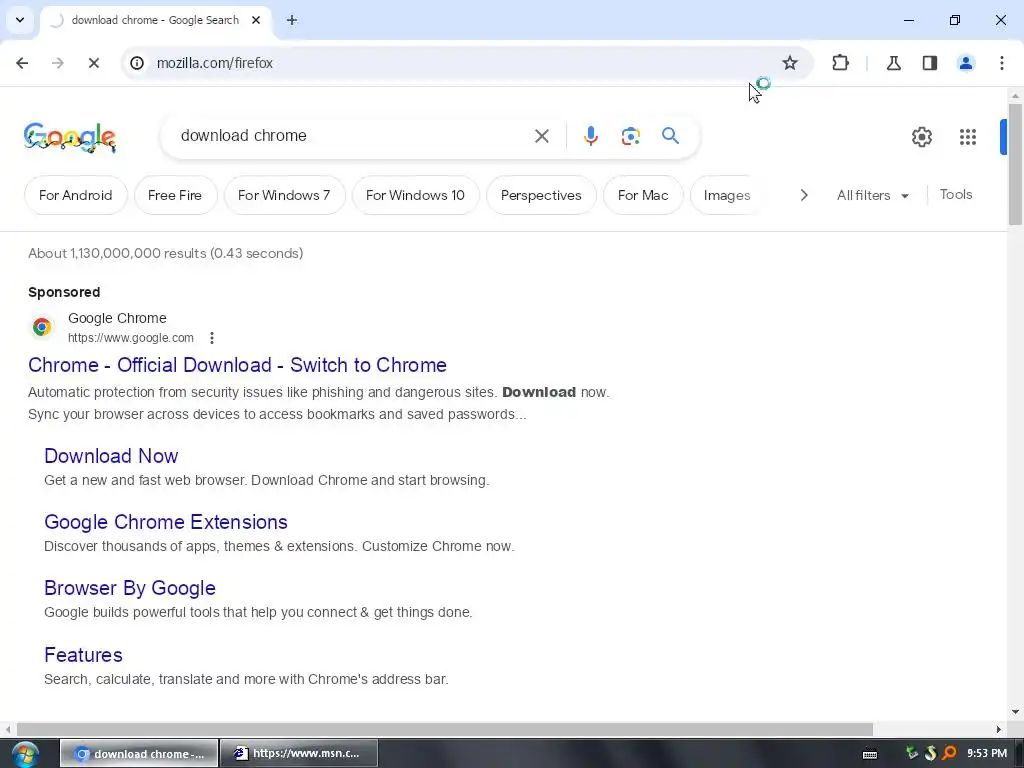Open the Download Now sitelink

(111, 456)
